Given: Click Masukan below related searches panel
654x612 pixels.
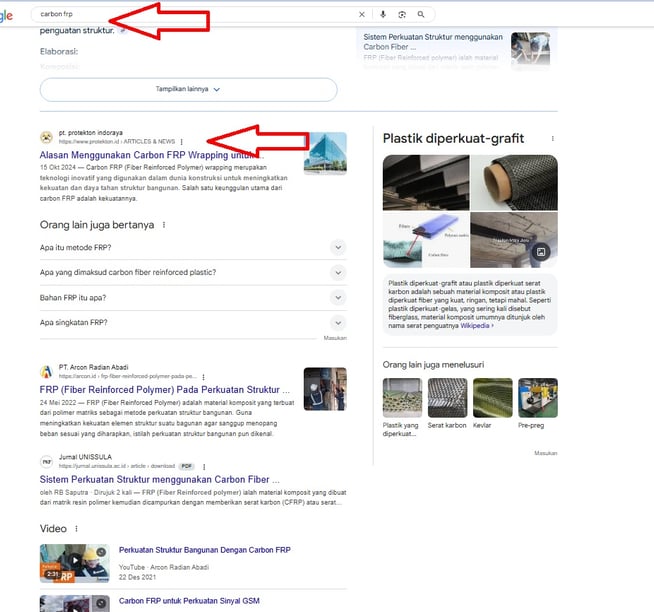Looking at the screenshot, I should [x=546, y=453].
